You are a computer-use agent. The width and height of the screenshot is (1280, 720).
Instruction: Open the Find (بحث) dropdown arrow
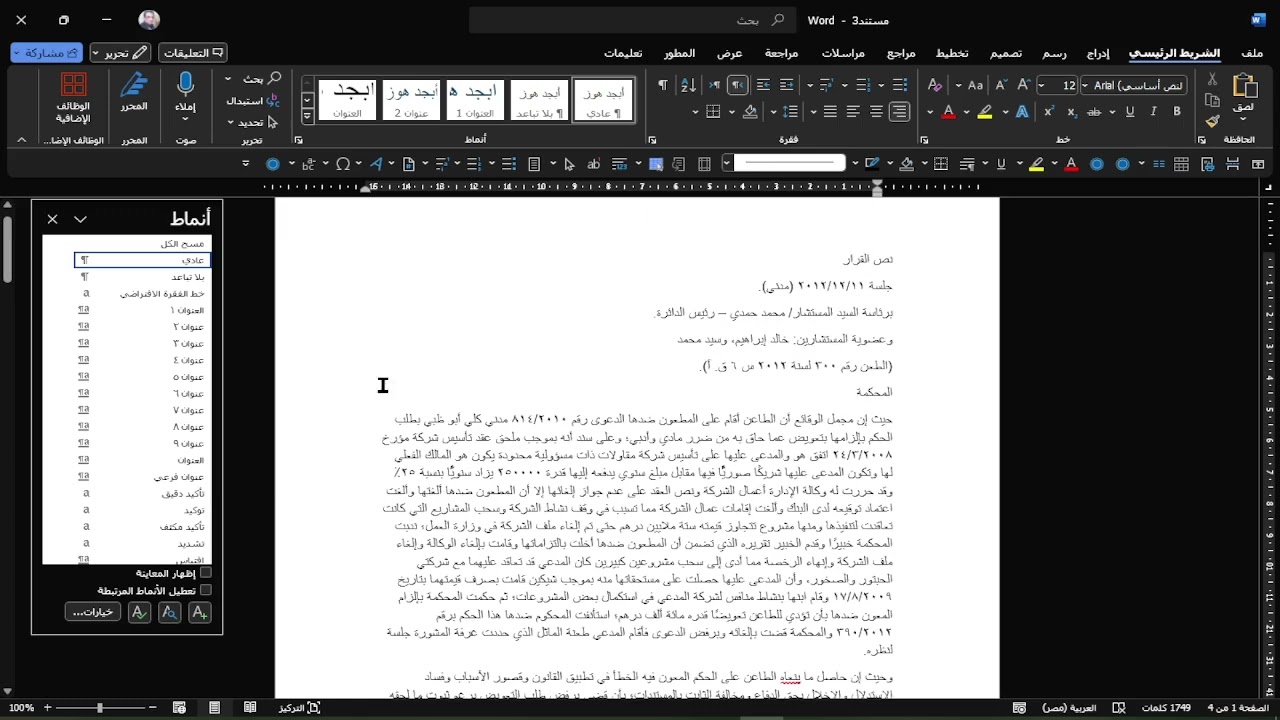point(228,79)
